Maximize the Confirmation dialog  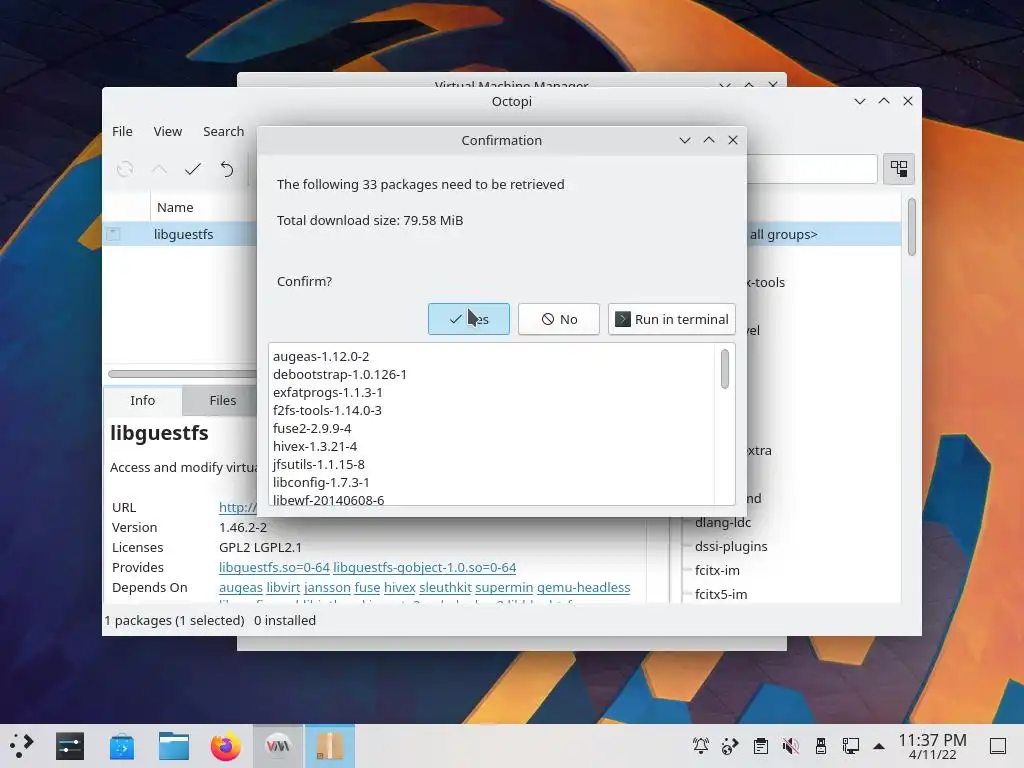pyautogui.click(x=709, y=140)
